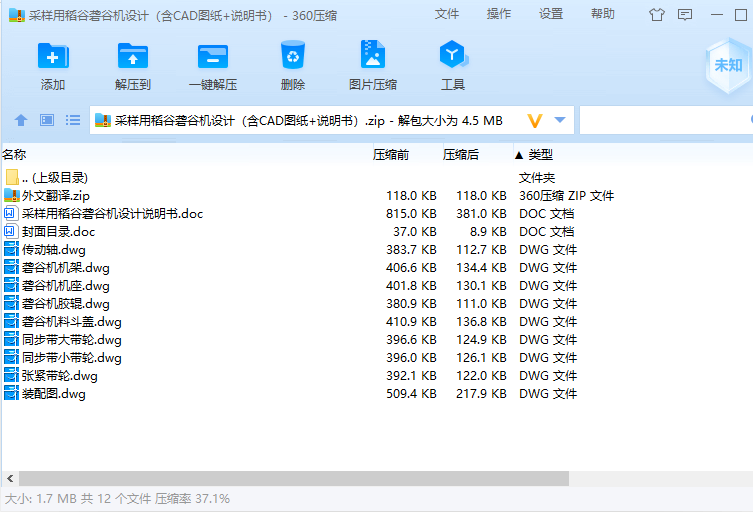Click the search box beside the path bar

coord(666,120)
